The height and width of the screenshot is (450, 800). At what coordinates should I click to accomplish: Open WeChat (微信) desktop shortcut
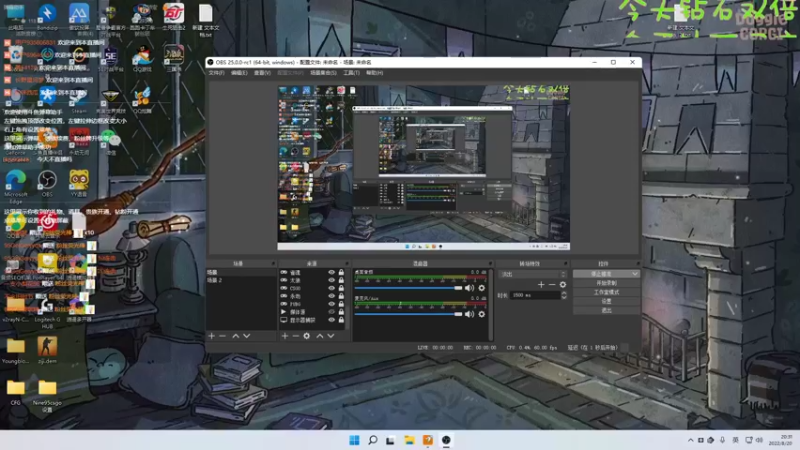[110, 142]
